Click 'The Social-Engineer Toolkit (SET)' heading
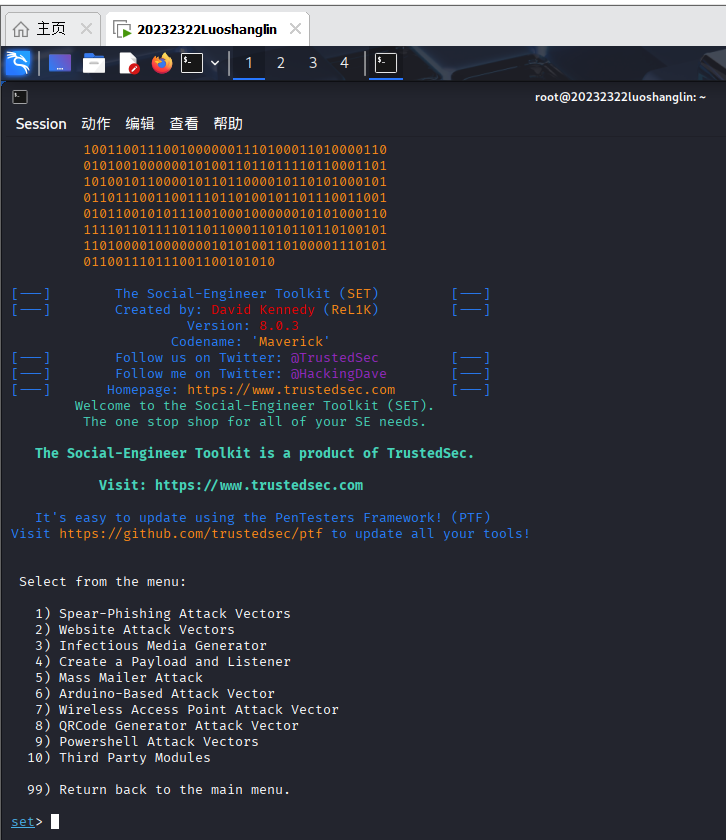The height and width of the screenshot is (840, 726). [246, 294]
